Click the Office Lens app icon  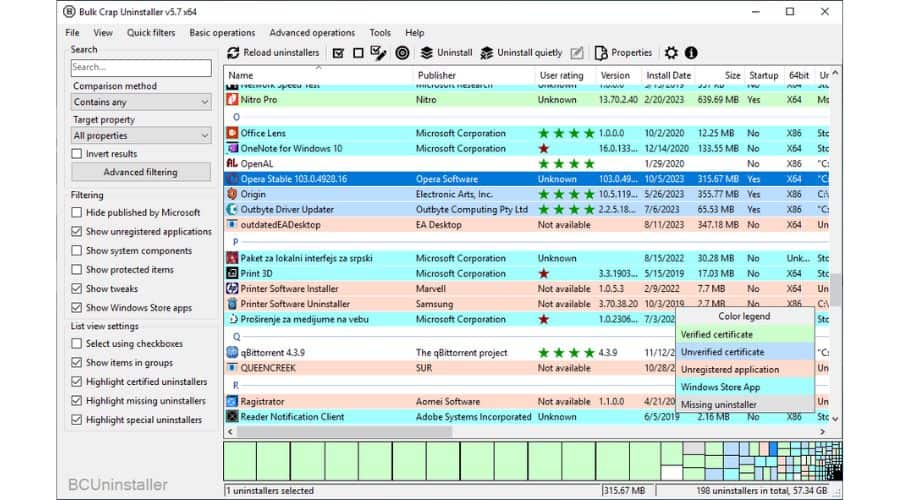pyautogui.click(x=232, y=133)
